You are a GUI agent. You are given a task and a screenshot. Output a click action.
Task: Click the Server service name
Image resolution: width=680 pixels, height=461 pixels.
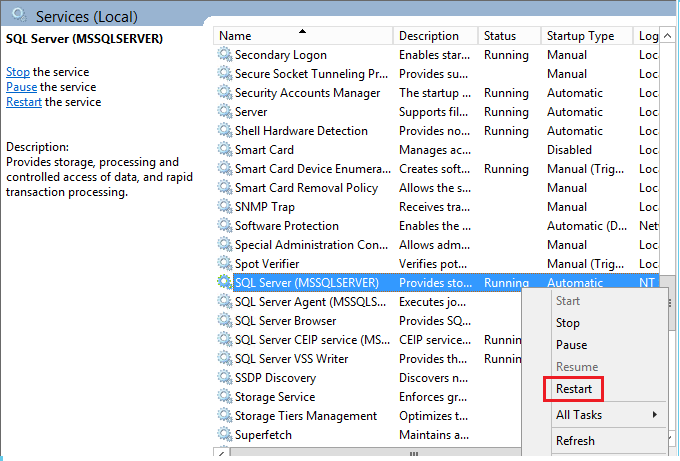tap(251, 112)
